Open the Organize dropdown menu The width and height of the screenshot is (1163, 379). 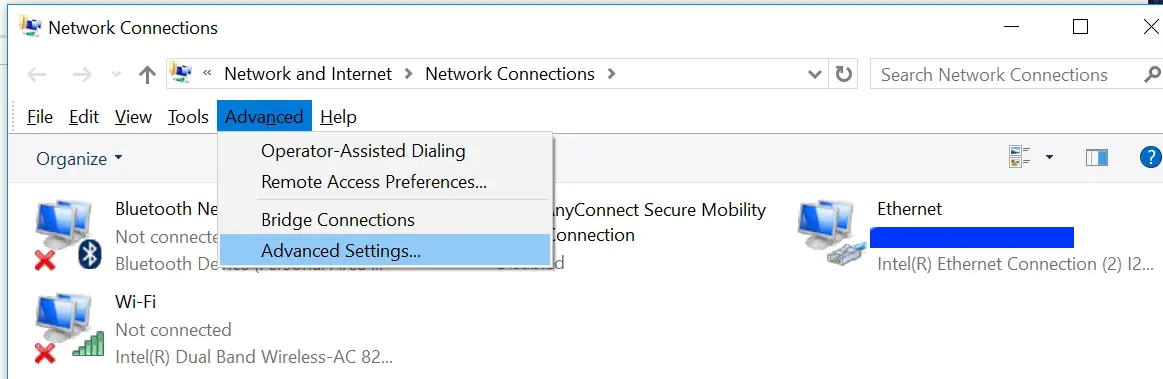click(79, 159)
